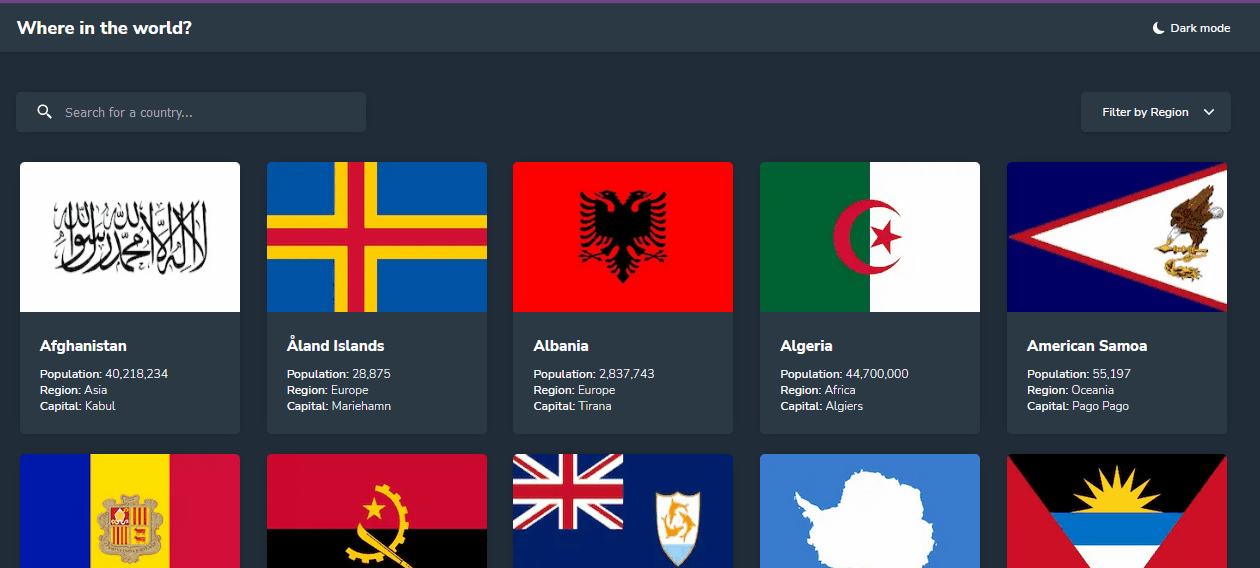Click the magnifying glass search icon
1260x568 pixels.
44,112
